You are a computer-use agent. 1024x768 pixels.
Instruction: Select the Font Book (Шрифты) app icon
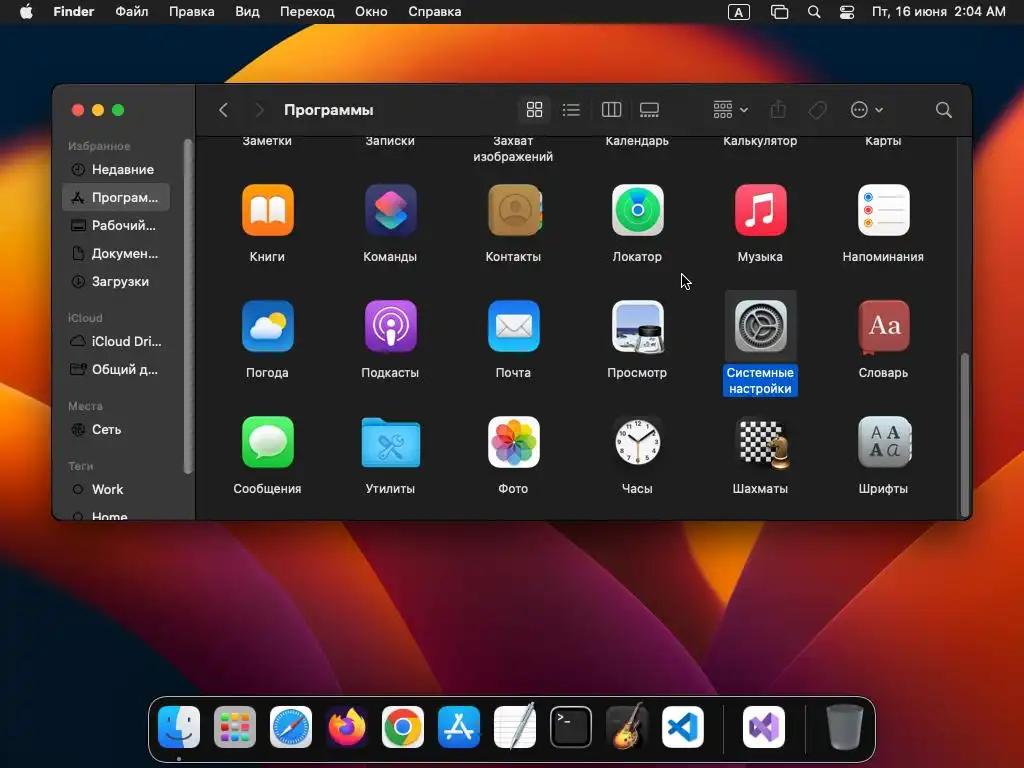884,442
